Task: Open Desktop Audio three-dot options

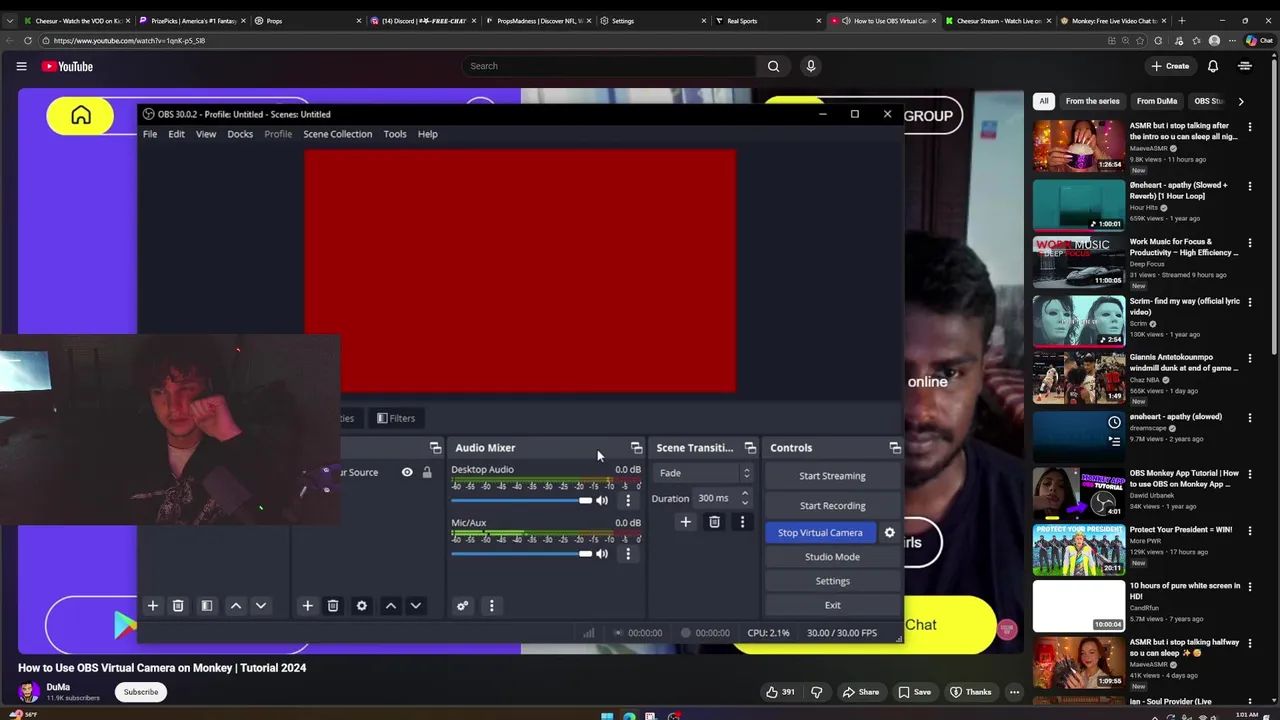Action: [x=628, y=500]
